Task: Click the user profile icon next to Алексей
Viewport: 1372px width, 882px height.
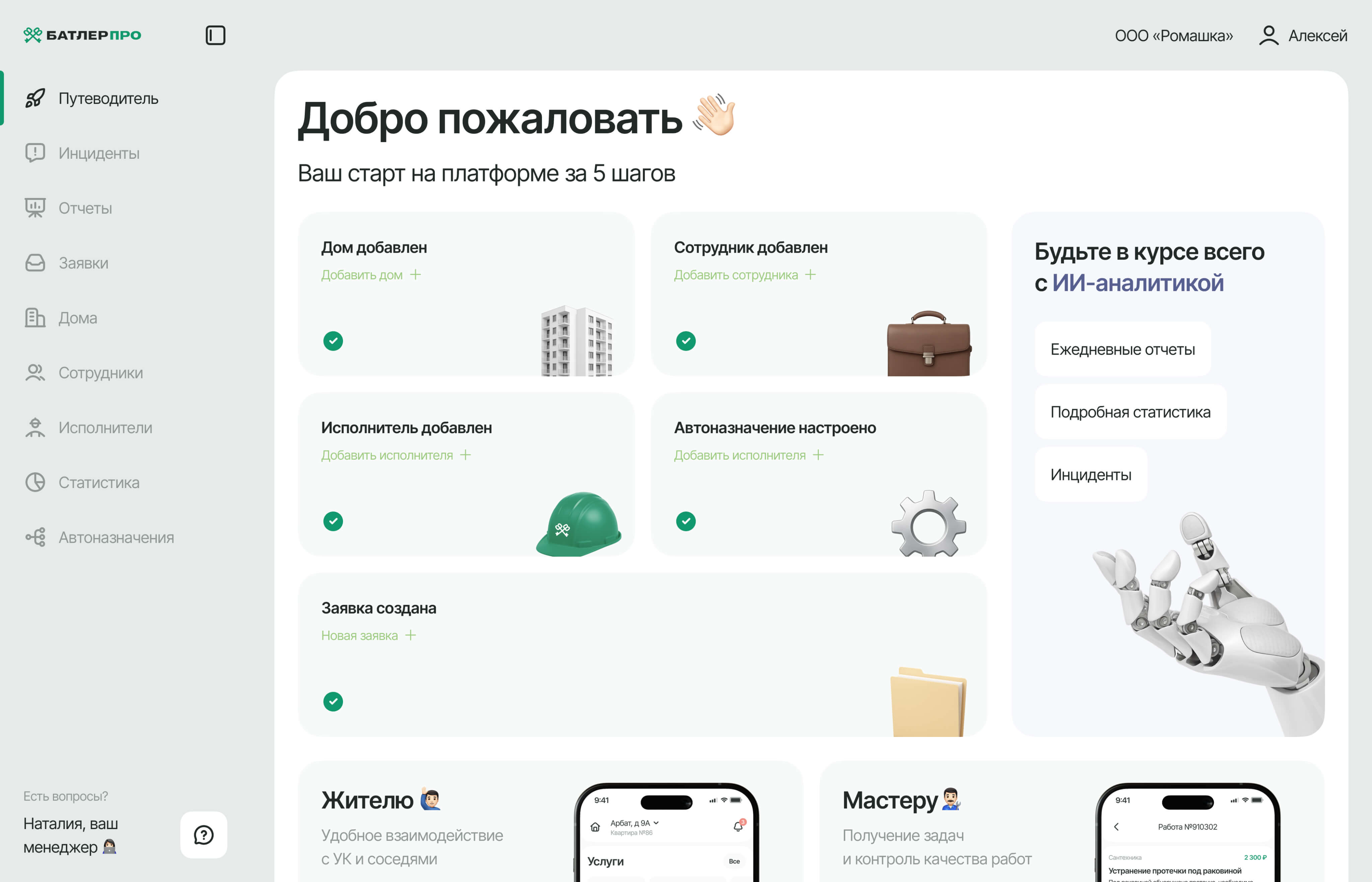Action: click(1268, 36)
